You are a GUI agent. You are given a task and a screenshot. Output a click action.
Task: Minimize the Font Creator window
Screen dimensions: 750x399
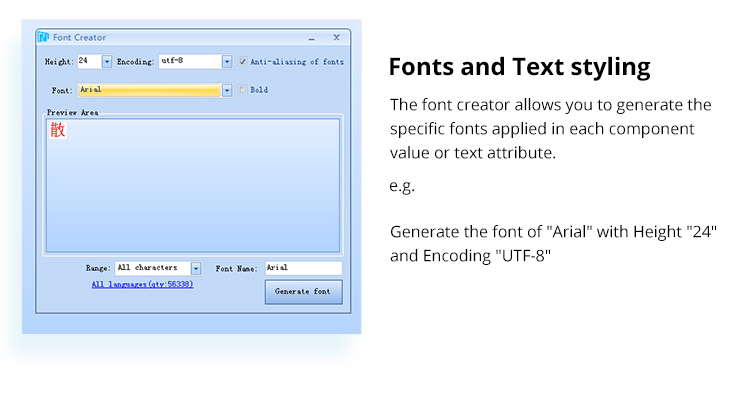tap(312, 38)
